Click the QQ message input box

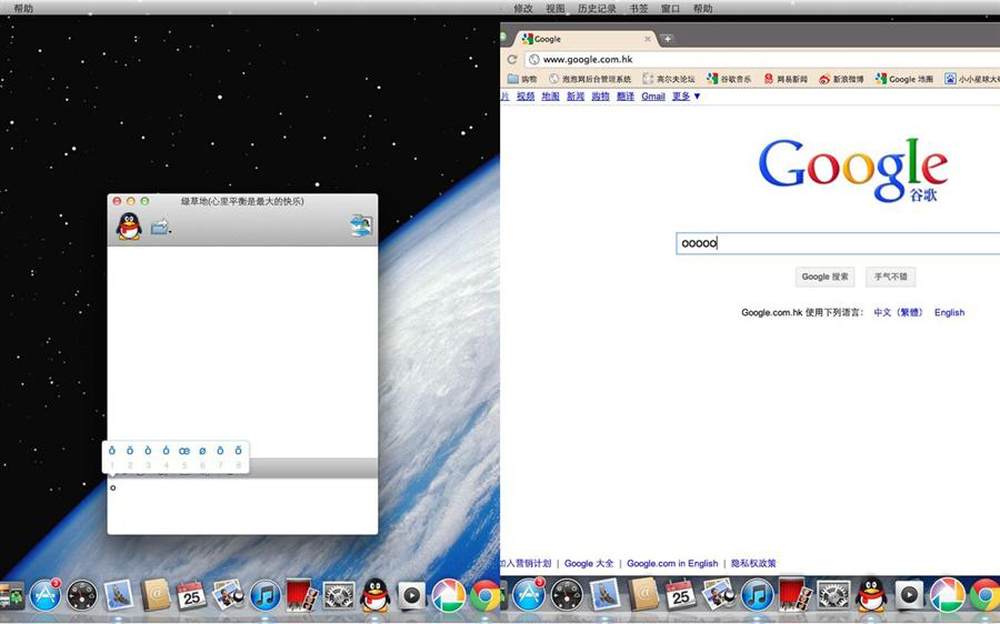click(x=242, y=505)
